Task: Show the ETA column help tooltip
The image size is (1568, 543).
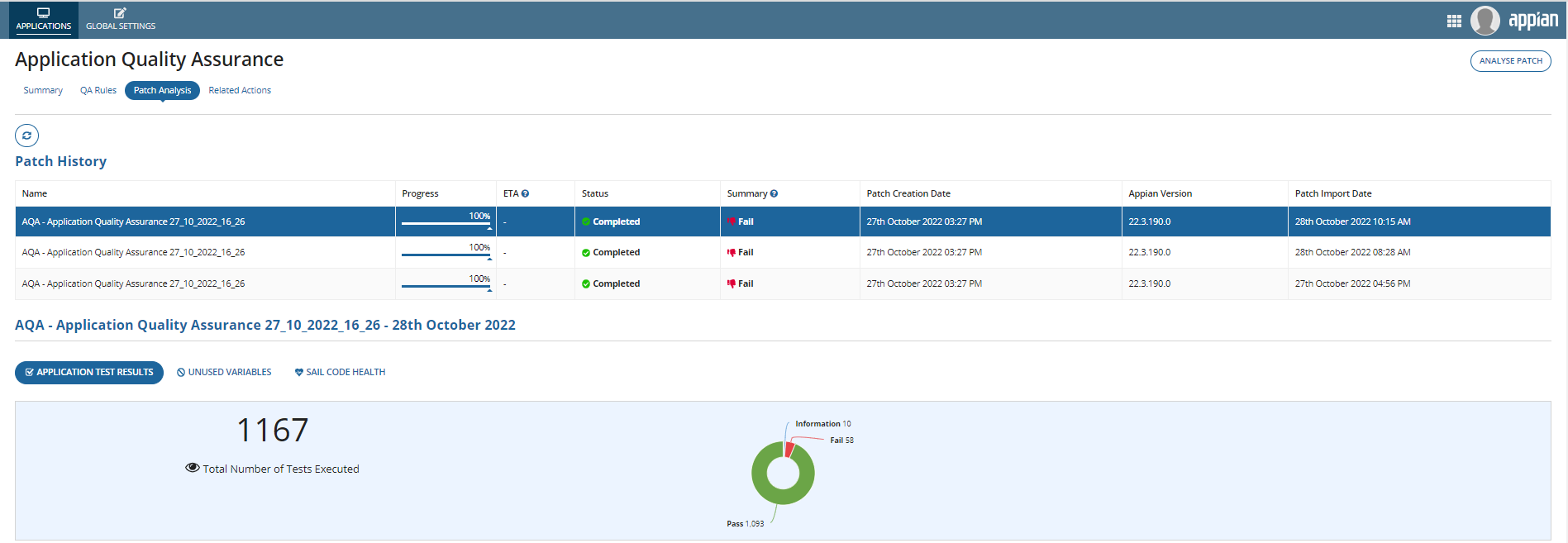Action: pyautogui.click(x=525, y=193)
